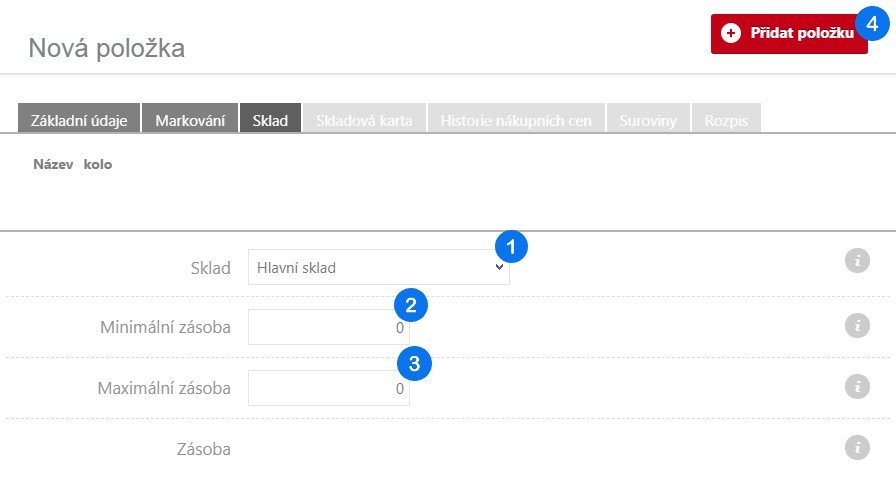Click into the Maximální zásoba field
The width and height of the screenshot is (896, 492).
click(328, 388)
